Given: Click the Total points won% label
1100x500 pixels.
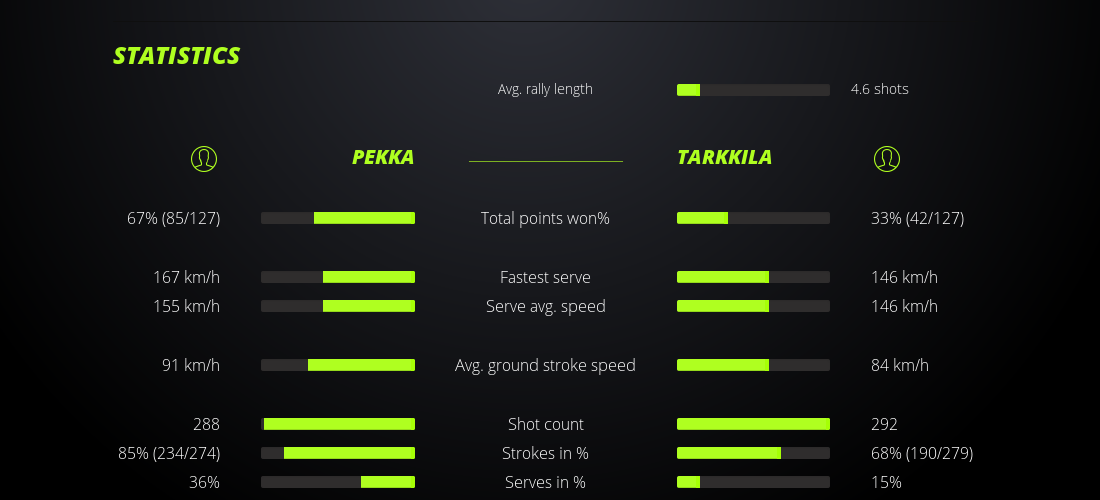Looking at the screenshot, I should pyautogui.click(x=545, y=218).
